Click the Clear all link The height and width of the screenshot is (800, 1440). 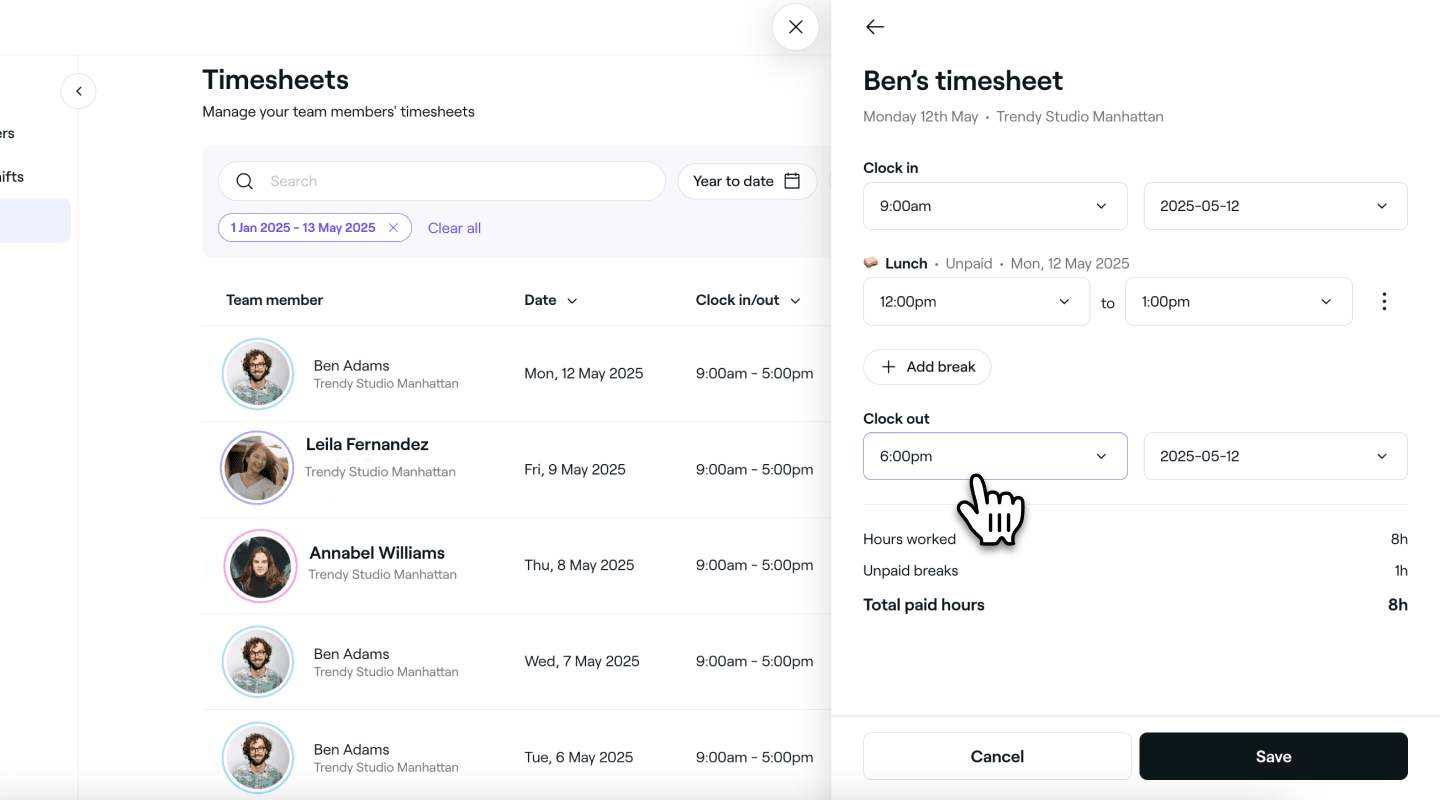(454, 228)
